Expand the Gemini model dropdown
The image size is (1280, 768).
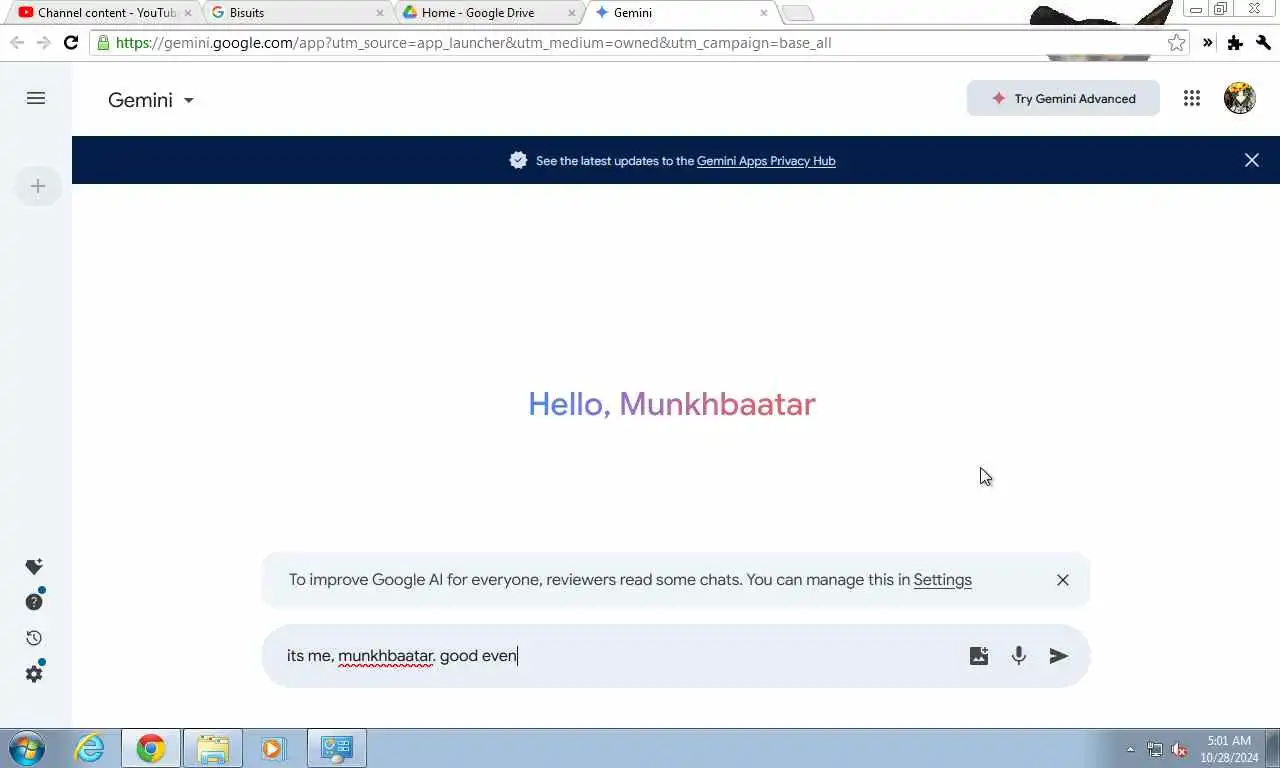pyautogui.click(x=151, y=100)
